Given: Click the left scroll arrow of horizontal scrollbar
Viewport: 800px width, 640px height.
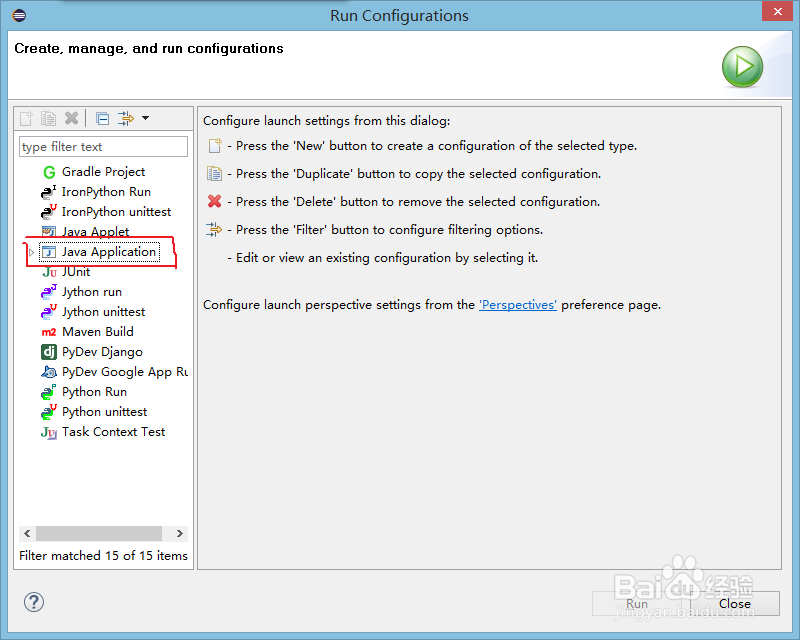Looking at the screenshot, I should coord(27,533).
